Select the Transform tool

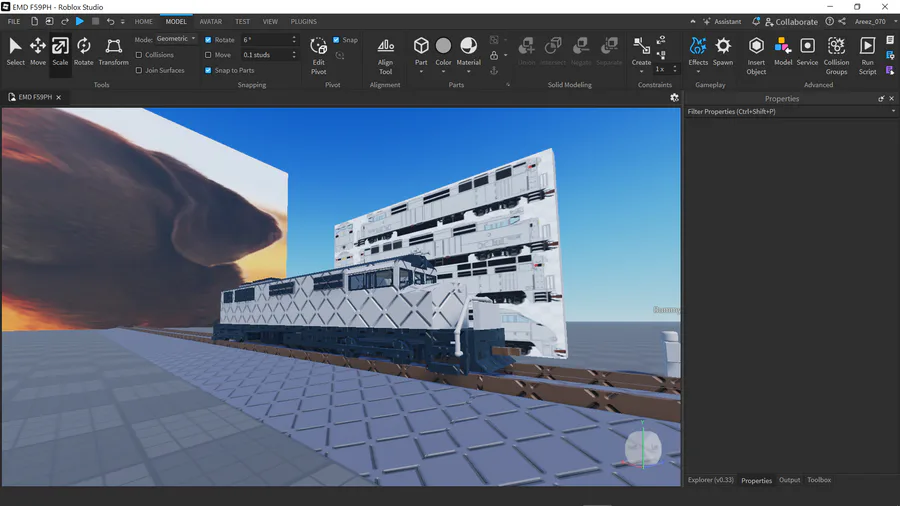114,51
